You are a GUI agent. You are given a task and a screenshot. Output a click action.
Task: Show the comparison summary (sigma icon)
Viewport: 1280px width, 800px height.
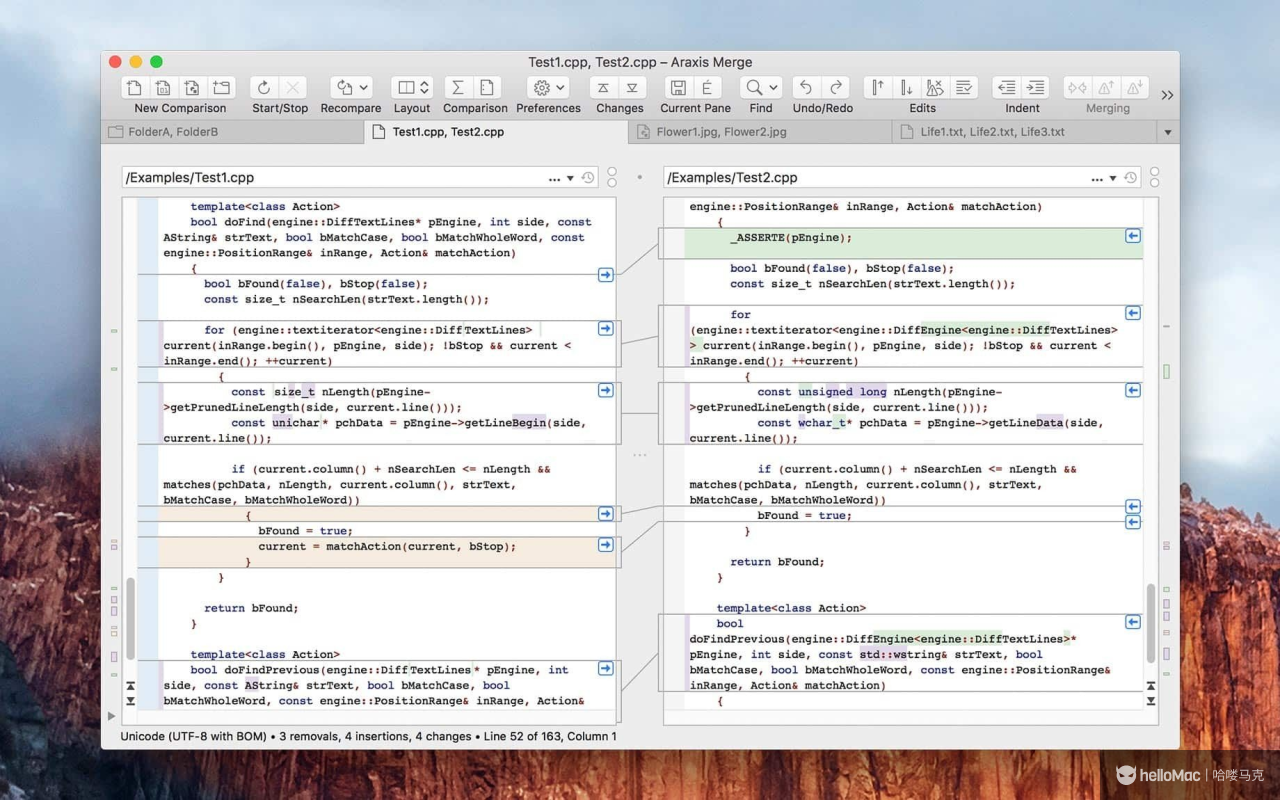click(458, 88)
